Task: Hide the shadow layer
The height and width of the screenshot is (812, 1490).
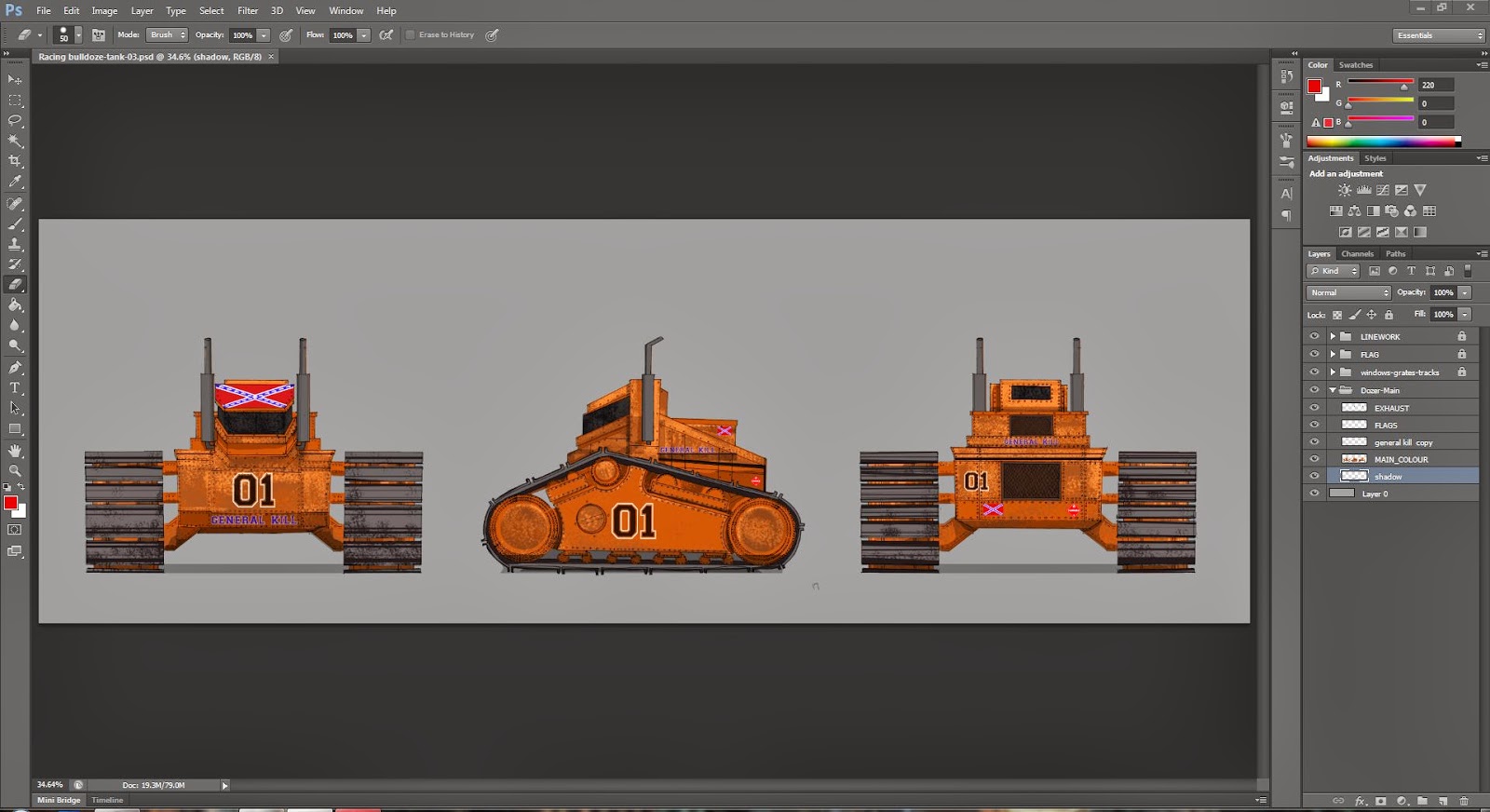Action: tap(1314, 476)
